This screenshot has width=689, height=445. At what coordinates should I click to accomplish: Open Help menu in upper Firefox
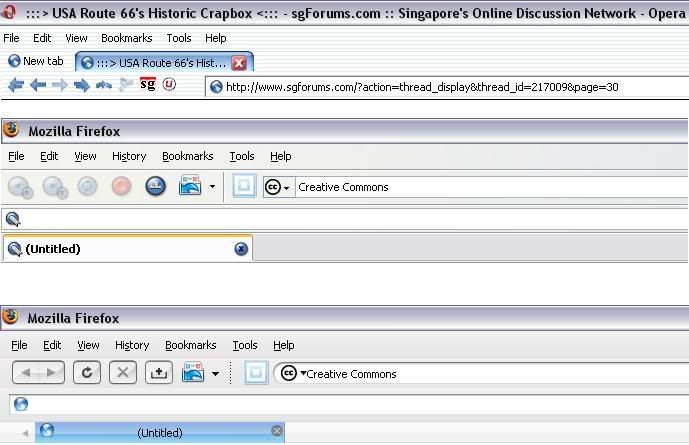pos(281,156)
